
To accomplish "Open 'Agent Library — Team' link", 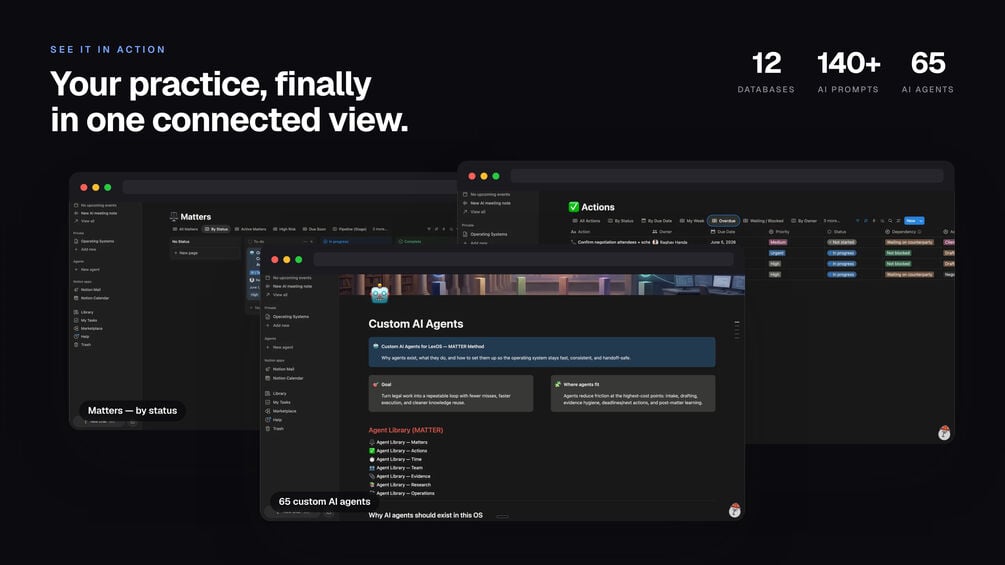I will click(396, 468).
